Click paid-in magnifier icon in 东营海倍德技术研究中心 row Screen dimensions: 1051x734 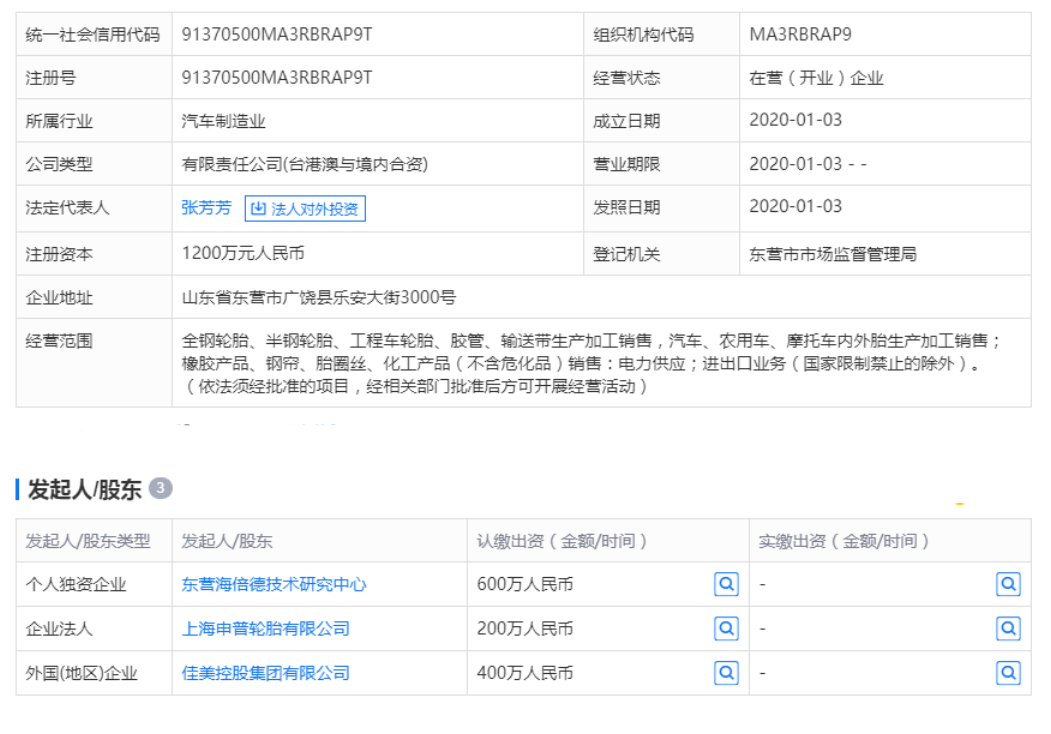[x=1008, y=585]
